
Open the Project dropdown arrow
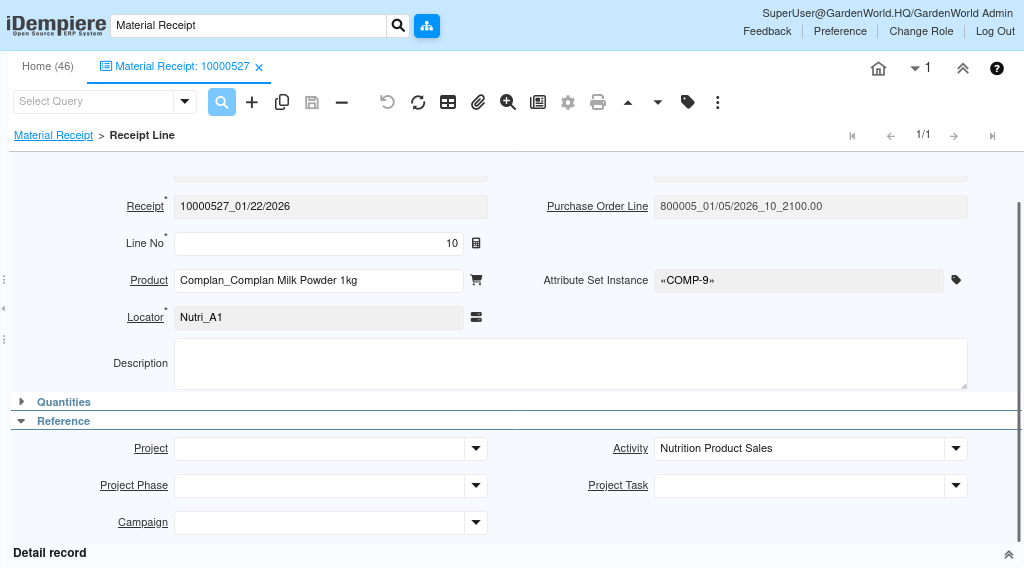476,449
